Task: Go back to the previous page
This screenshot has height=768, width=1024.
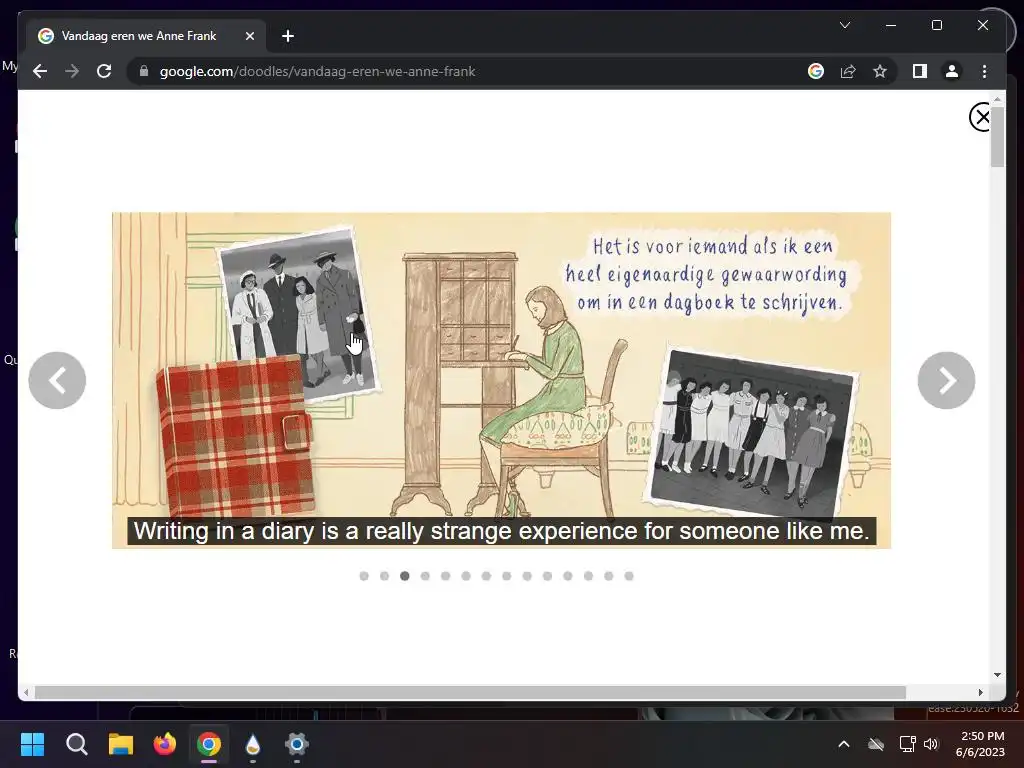Action: [x=40, y=71]
